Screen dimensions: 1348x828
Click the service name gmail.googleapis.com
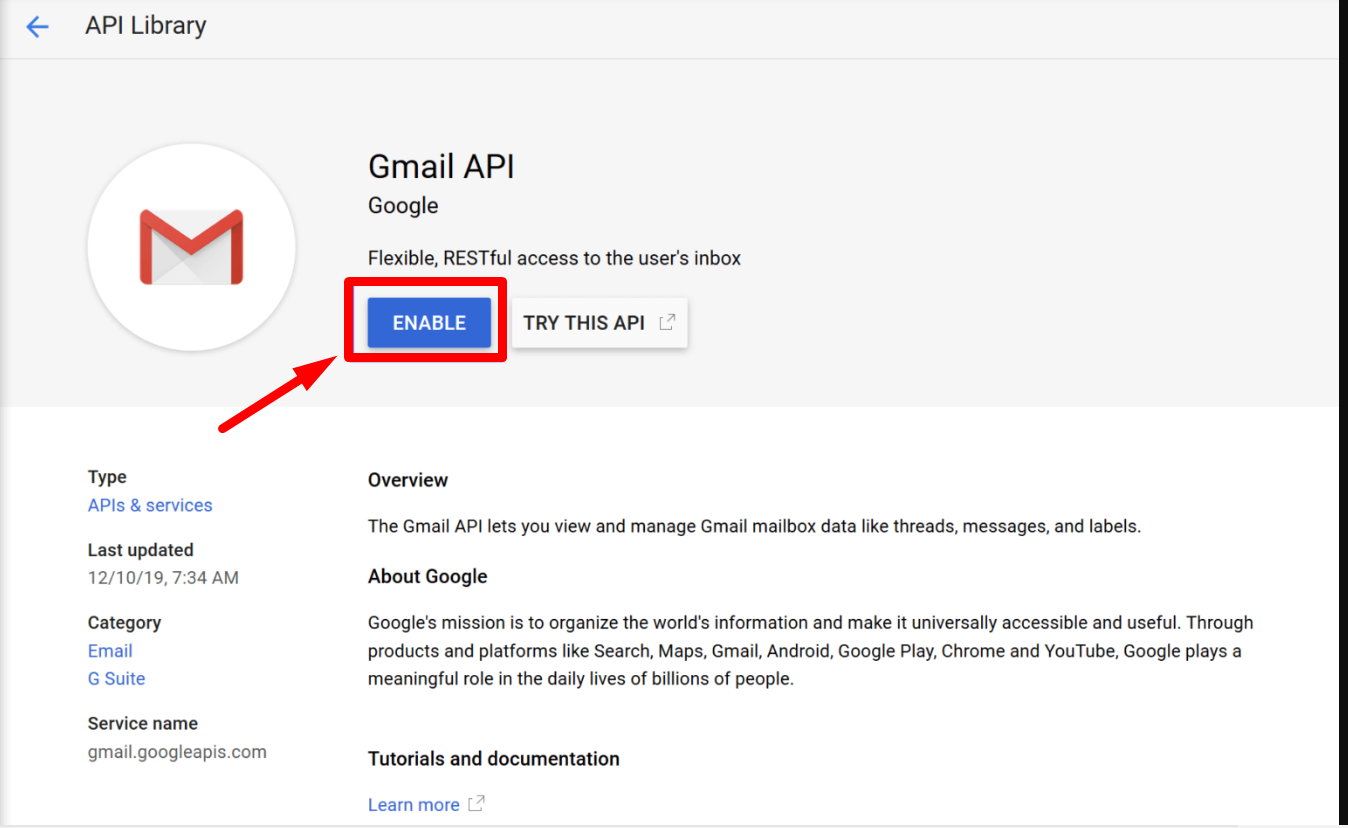(177, 751)
